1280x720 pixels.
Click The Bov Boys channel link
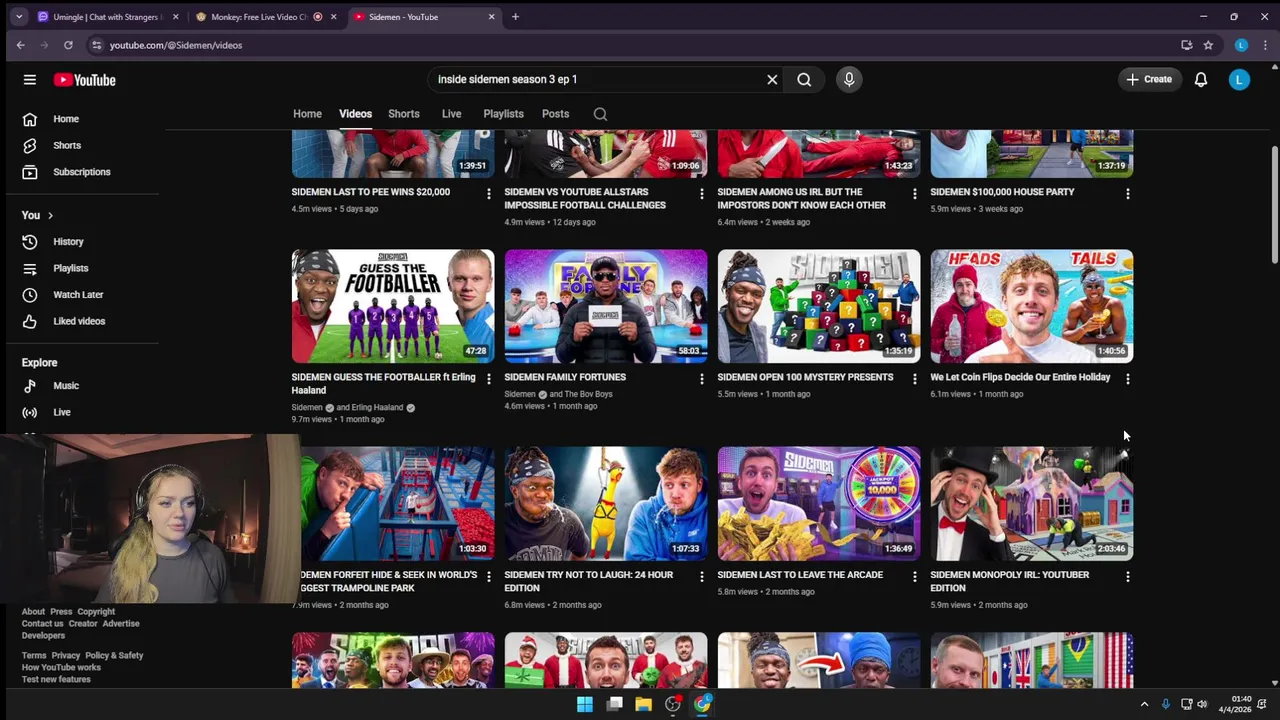click(588, 395)
